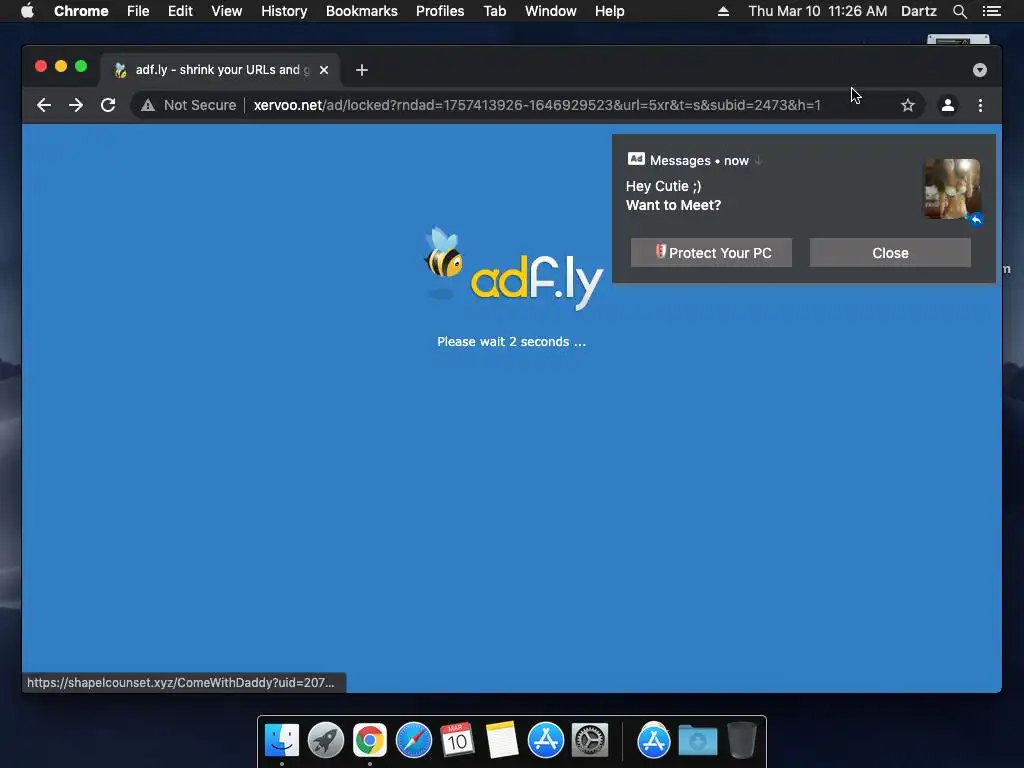Reload the current page
This screenshot has height=768, width=1024.
pos(108,105)
